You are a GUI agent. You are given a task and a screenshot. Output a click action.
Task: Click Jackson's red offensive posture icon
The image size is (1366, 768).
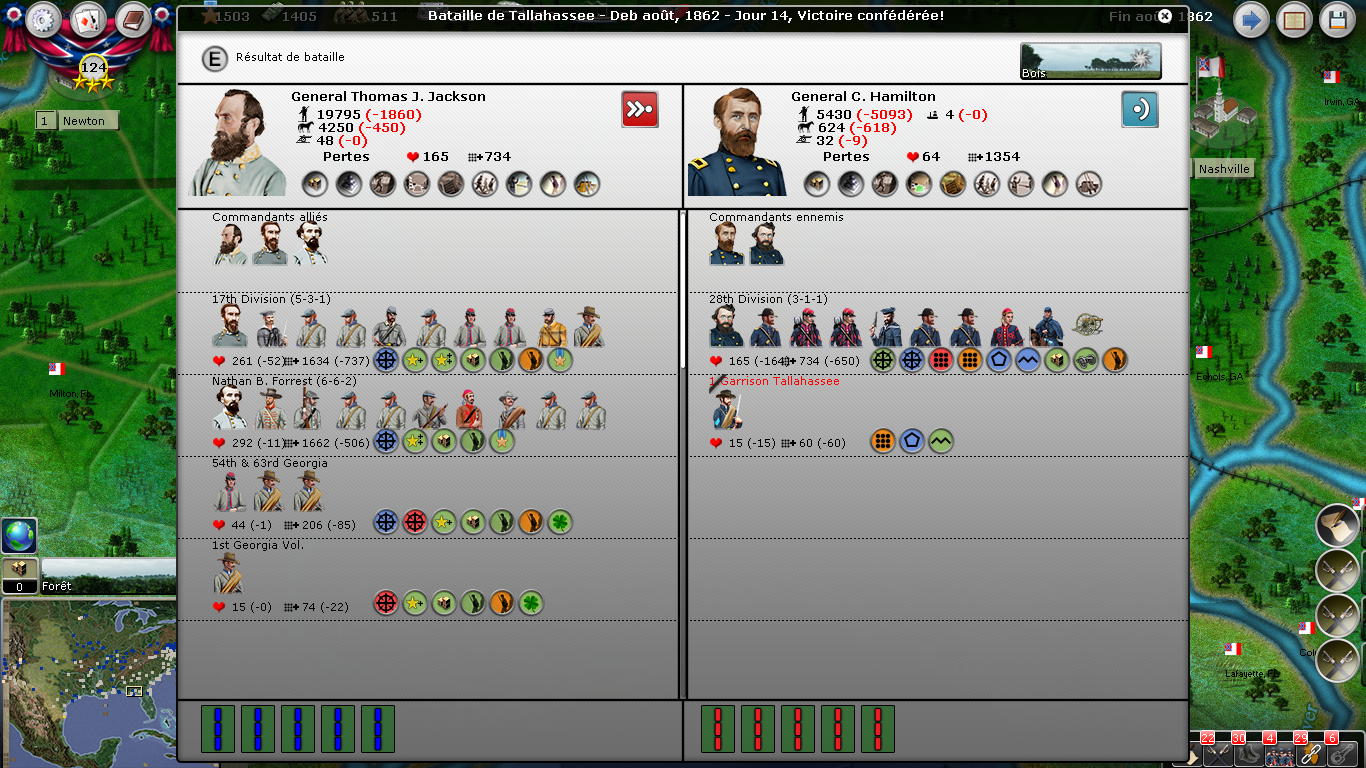[640, 109]
